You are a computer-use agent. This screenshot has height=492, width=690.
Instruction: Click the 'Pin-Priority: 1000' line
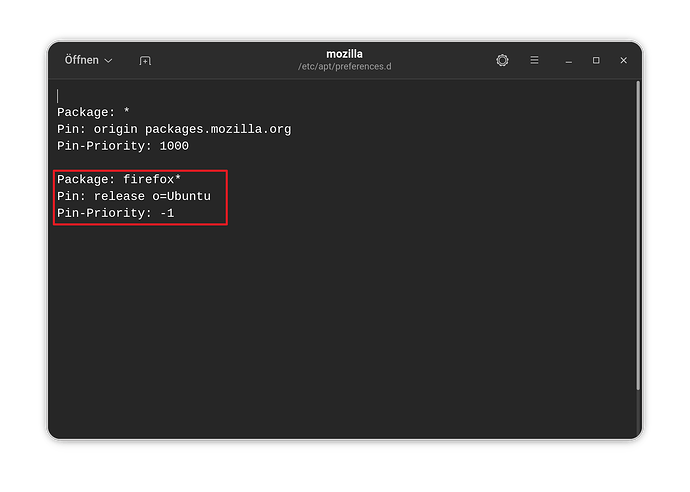click(x=123, y=146)
